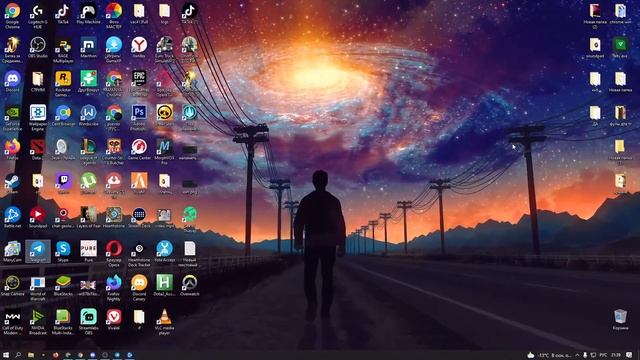This screenshot has height=360, width=640.
Task: Select BlueStacks Multi-Instance Manager shortcut
Action: pos(63,322)
